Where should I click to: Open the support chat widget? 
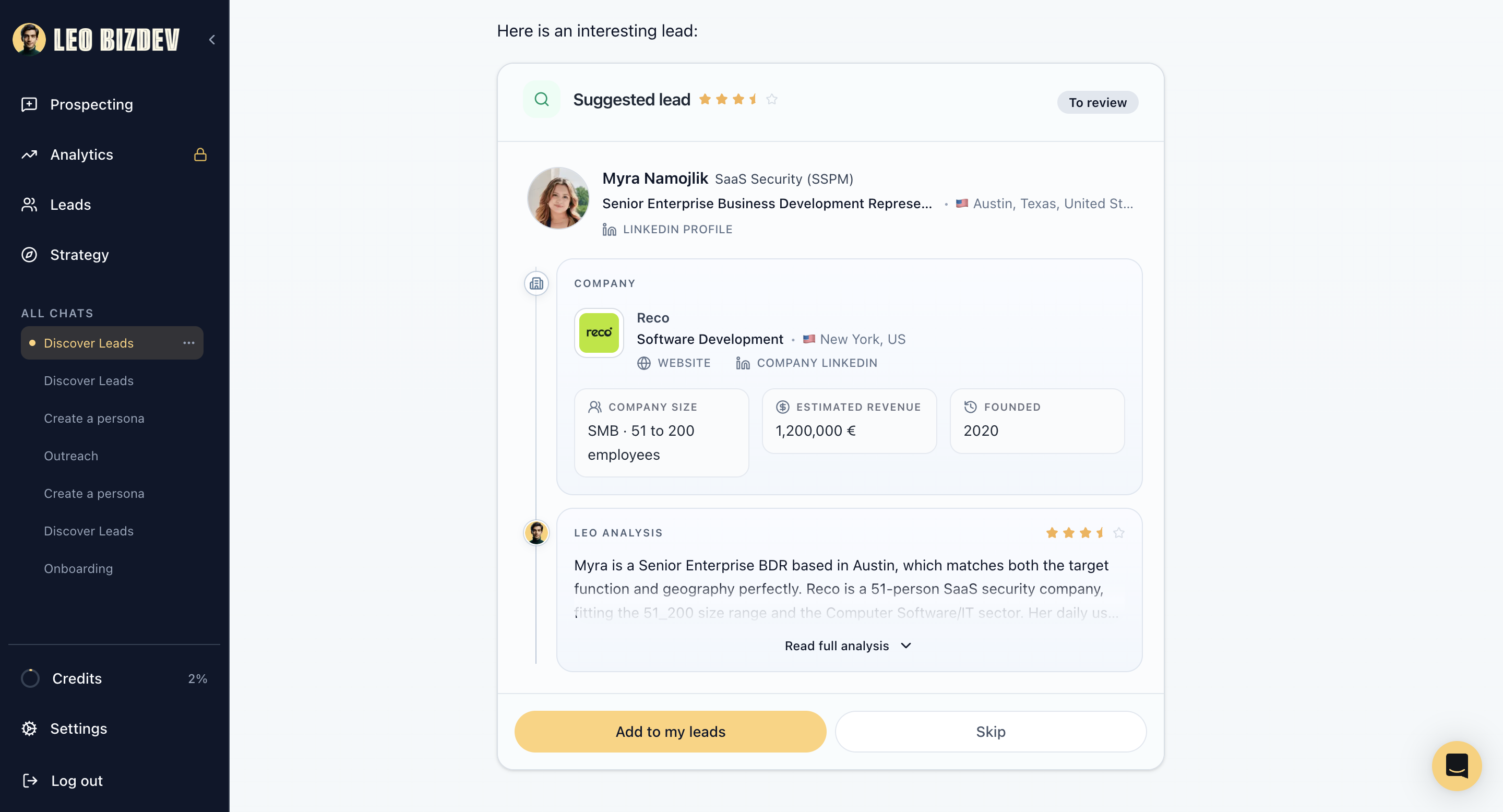(x=1457, y=766)
